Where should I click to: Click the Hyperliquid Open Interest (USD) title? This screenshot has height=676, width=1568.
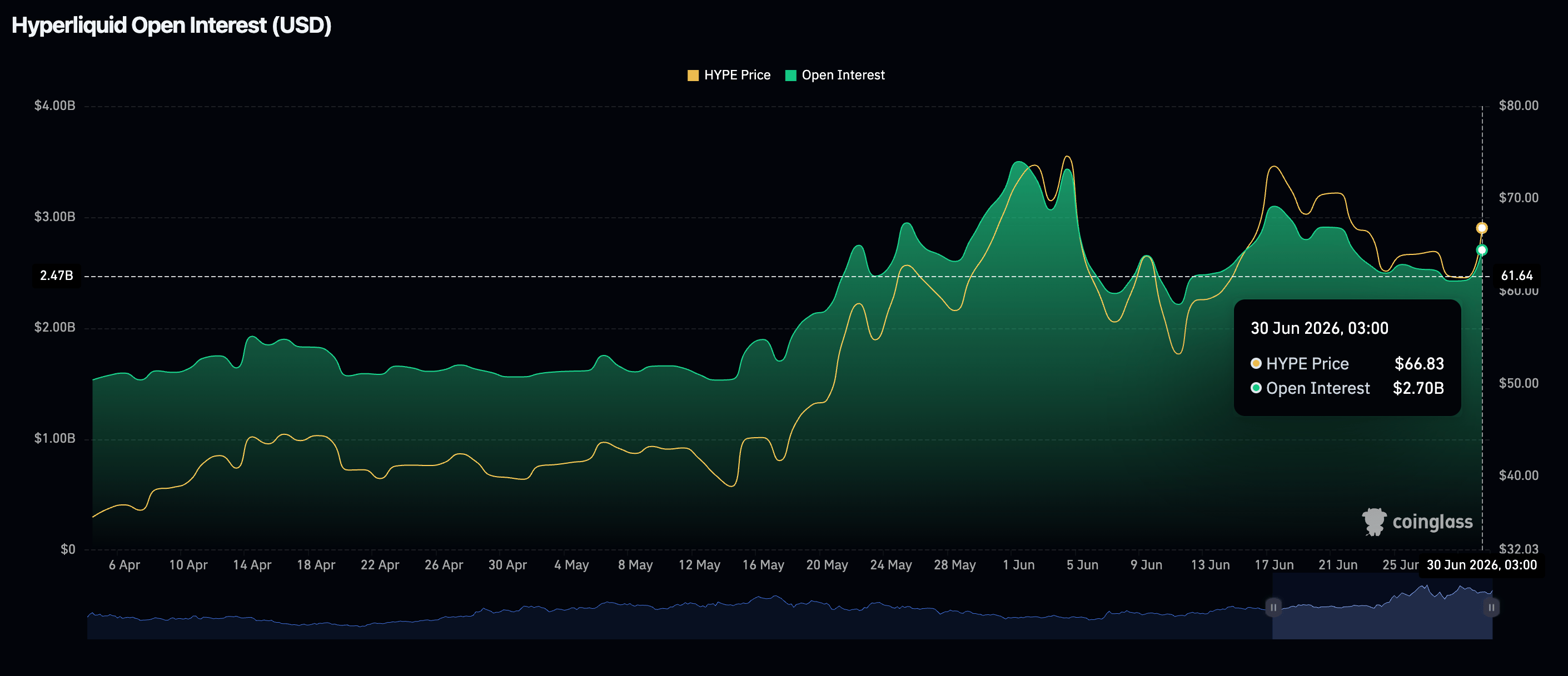(172, 26)
